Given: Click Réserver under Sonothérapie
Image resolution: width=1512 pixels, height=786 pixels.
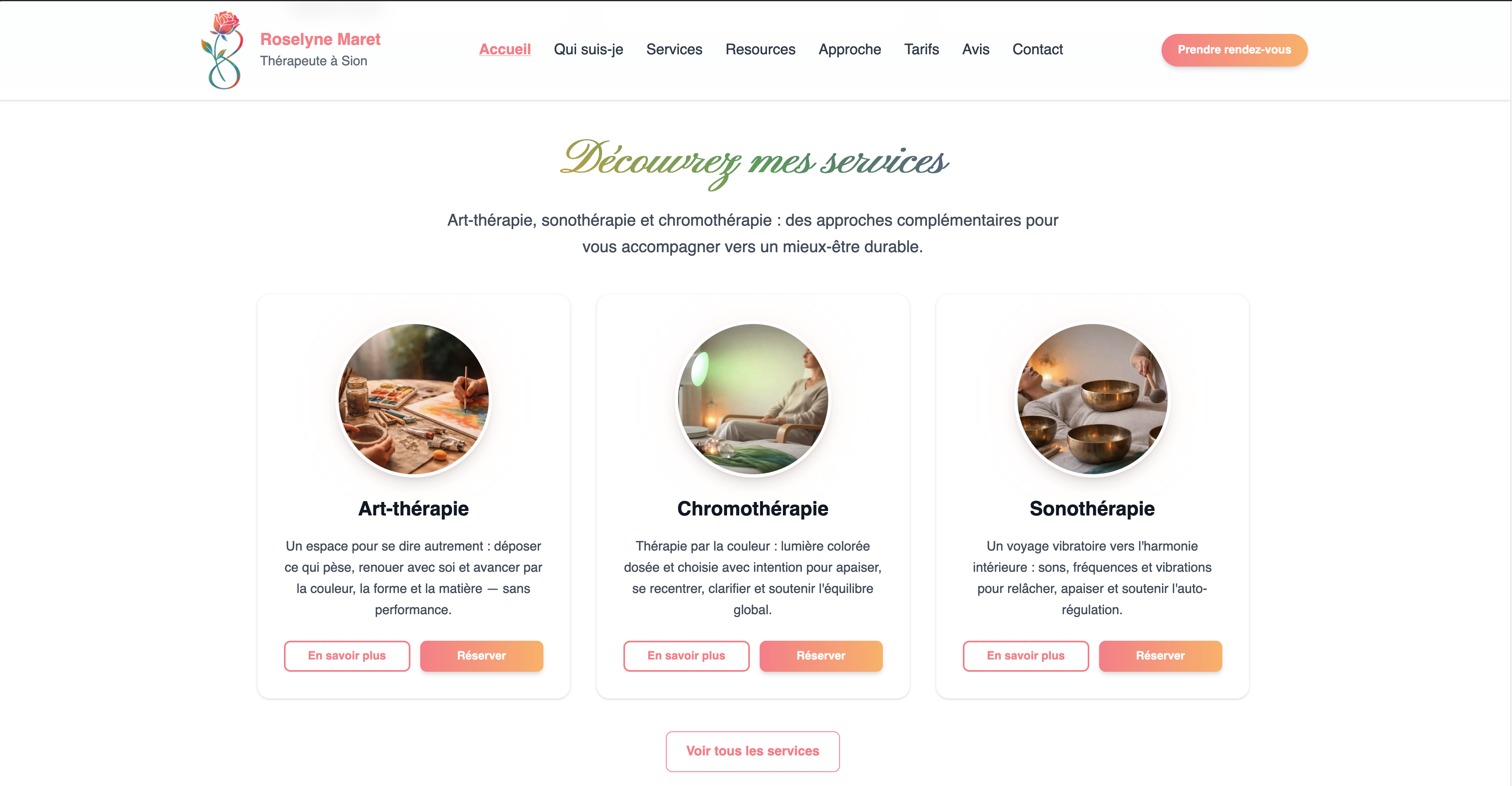Looking at the screenshot, I should tap(1160, 656).
